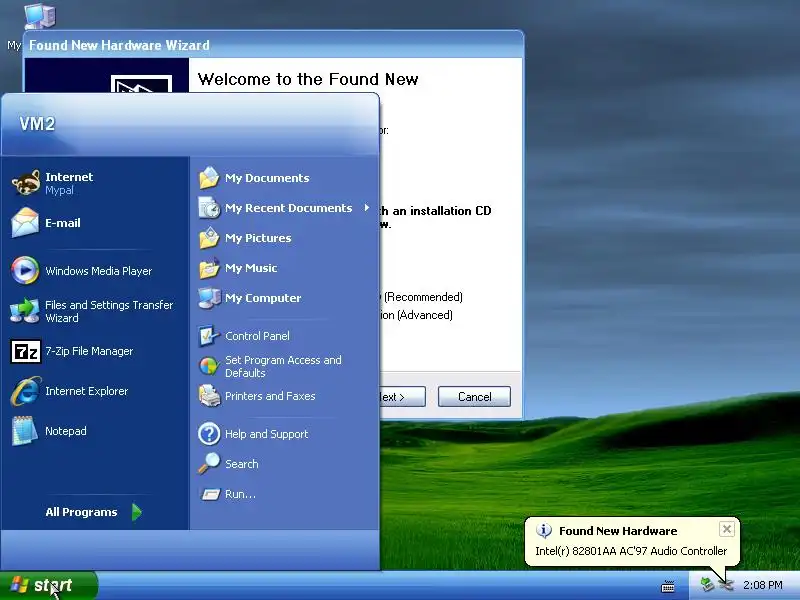Close the Found New Hardware balloon

coord(727,529)
